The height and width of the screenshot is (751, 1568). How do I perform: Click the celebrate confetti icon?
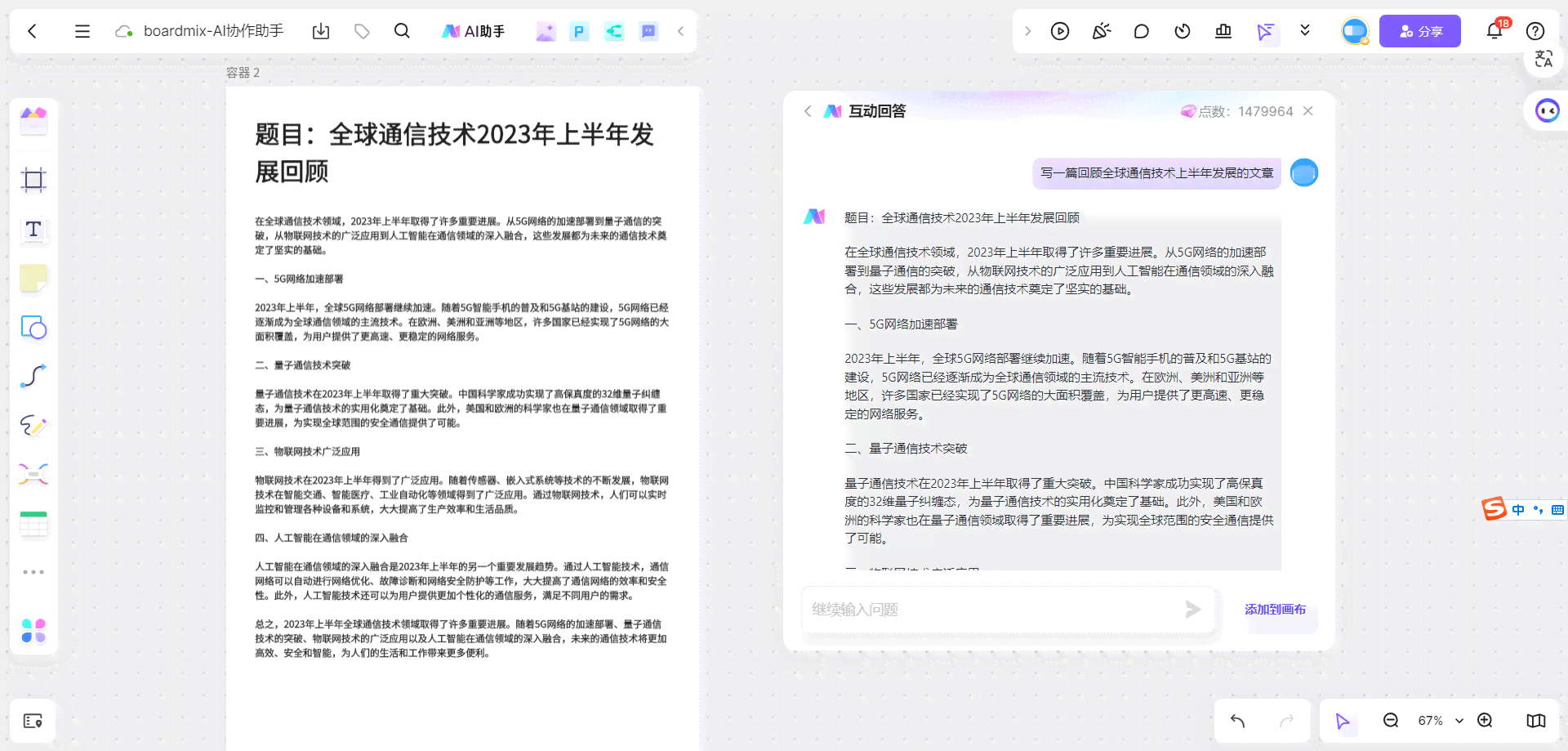[1101, 31]
